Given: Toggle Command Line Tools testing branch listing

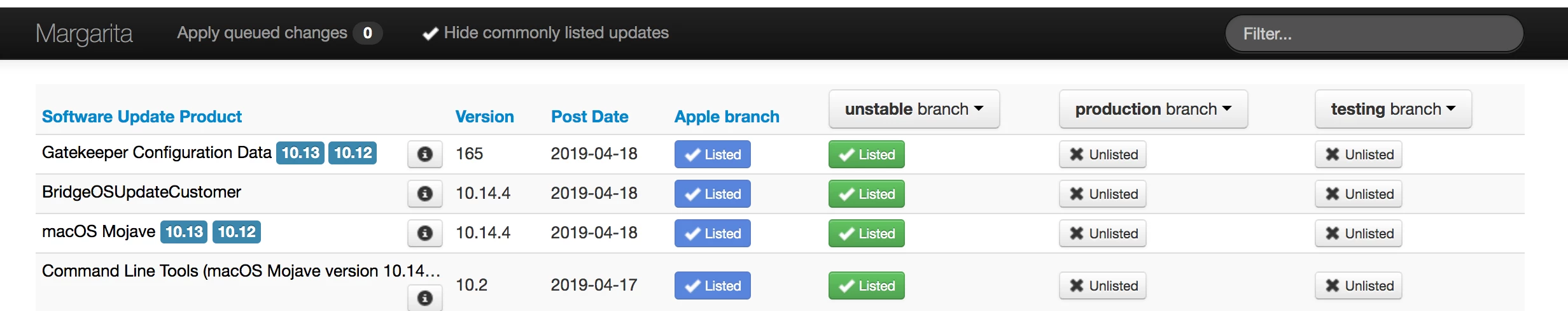Looking at the screenshot, I should click(x=1358, y=286).
